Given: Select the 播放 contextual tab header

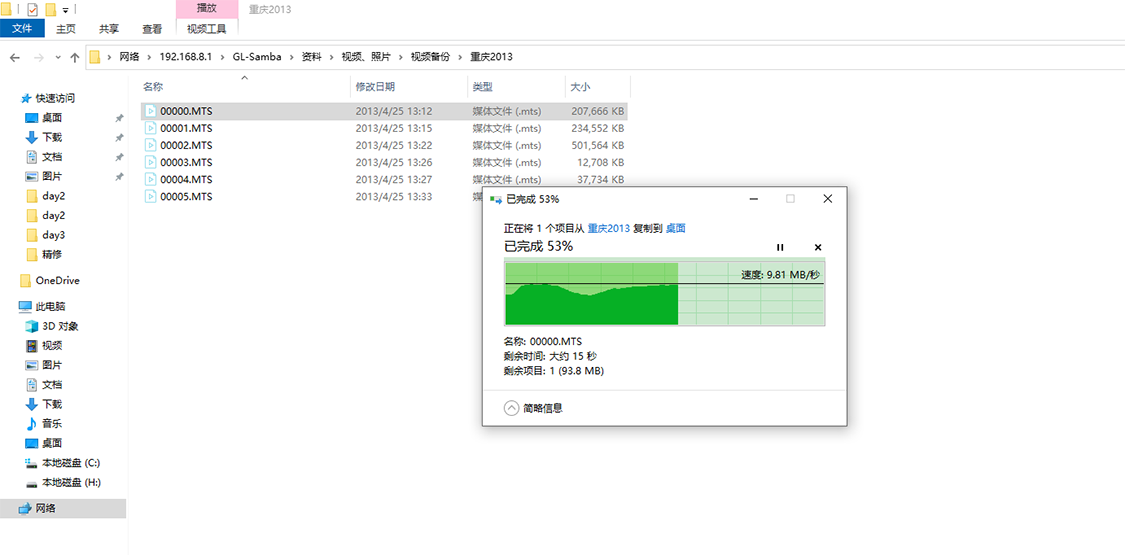Looking at the screenshot, I should coord(207,9).
